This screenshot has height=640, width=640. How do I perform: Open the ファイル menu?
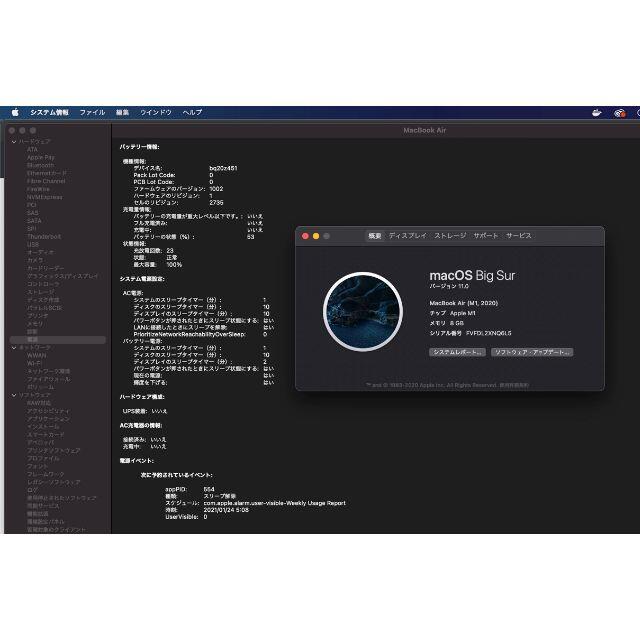pos(92,112)
